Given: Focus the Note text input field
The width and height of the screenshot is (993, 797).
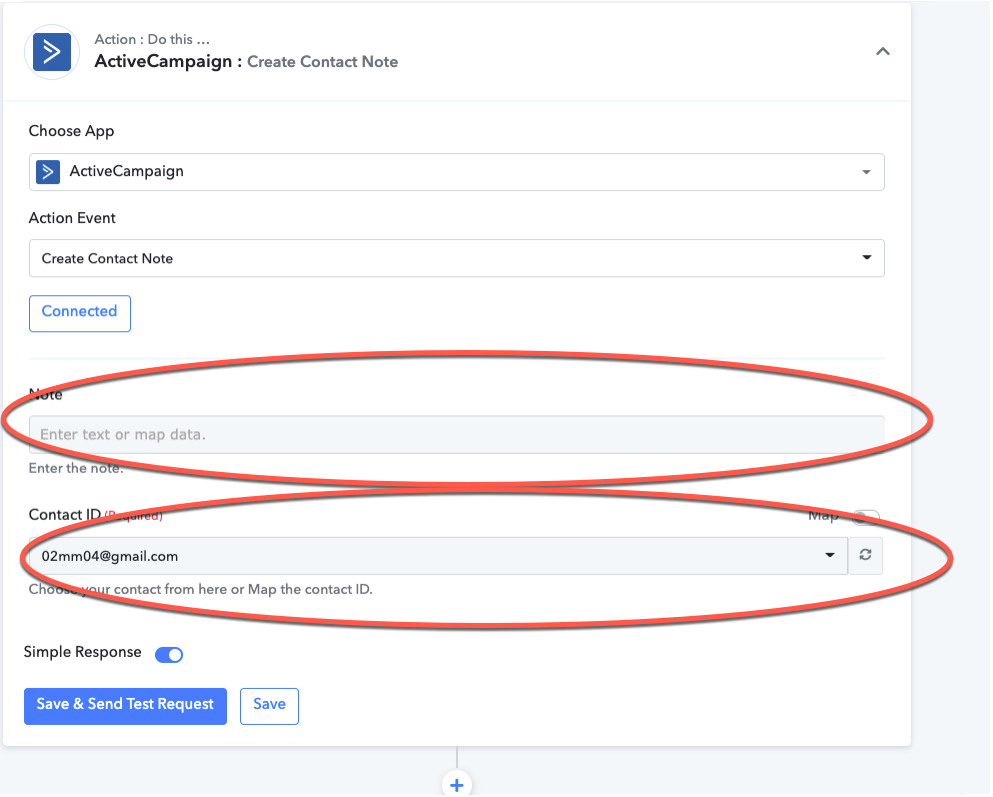Looking at the screenshot, I should [456, 435].
